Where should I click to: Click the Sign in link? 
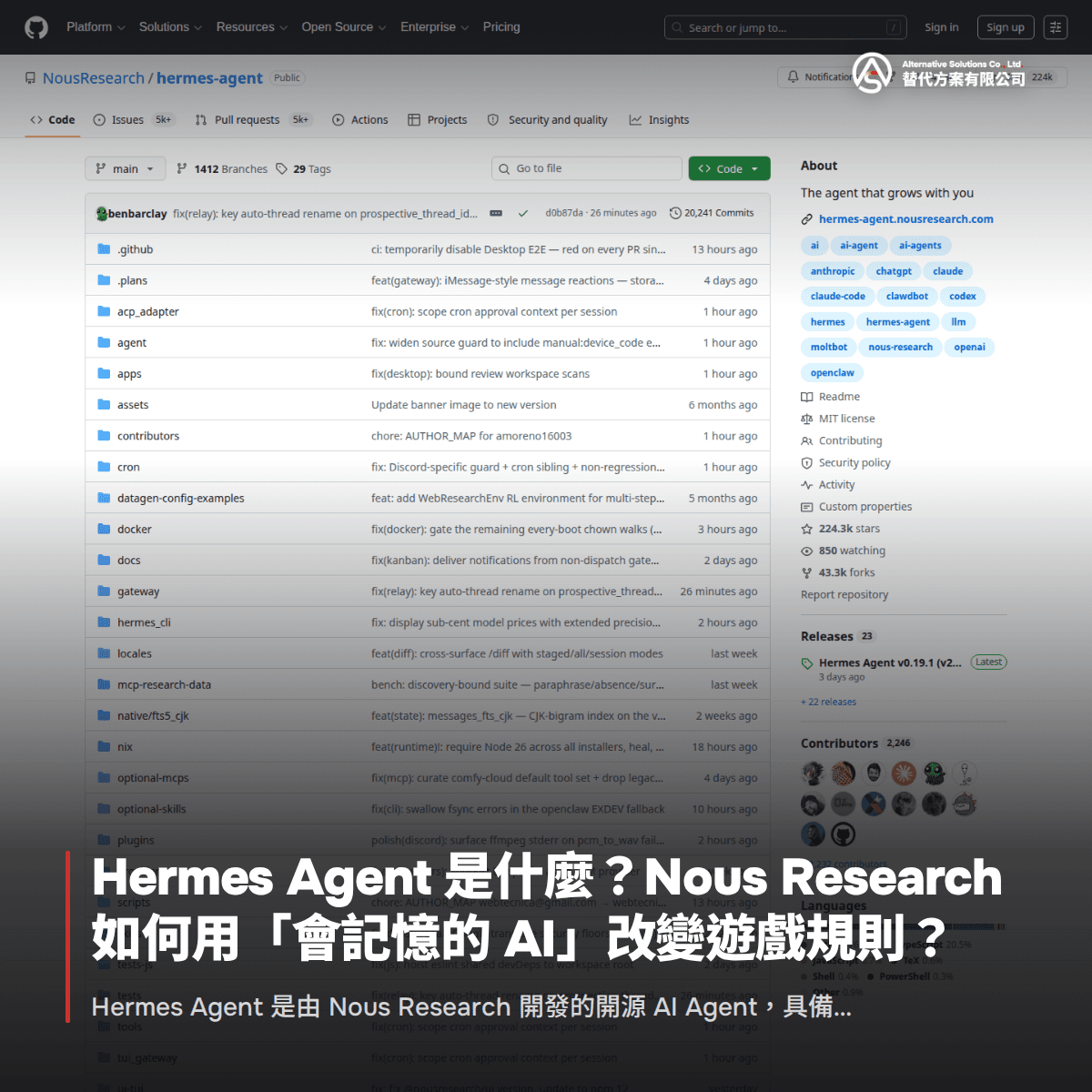pyautogui.click(x=942, y=27)
